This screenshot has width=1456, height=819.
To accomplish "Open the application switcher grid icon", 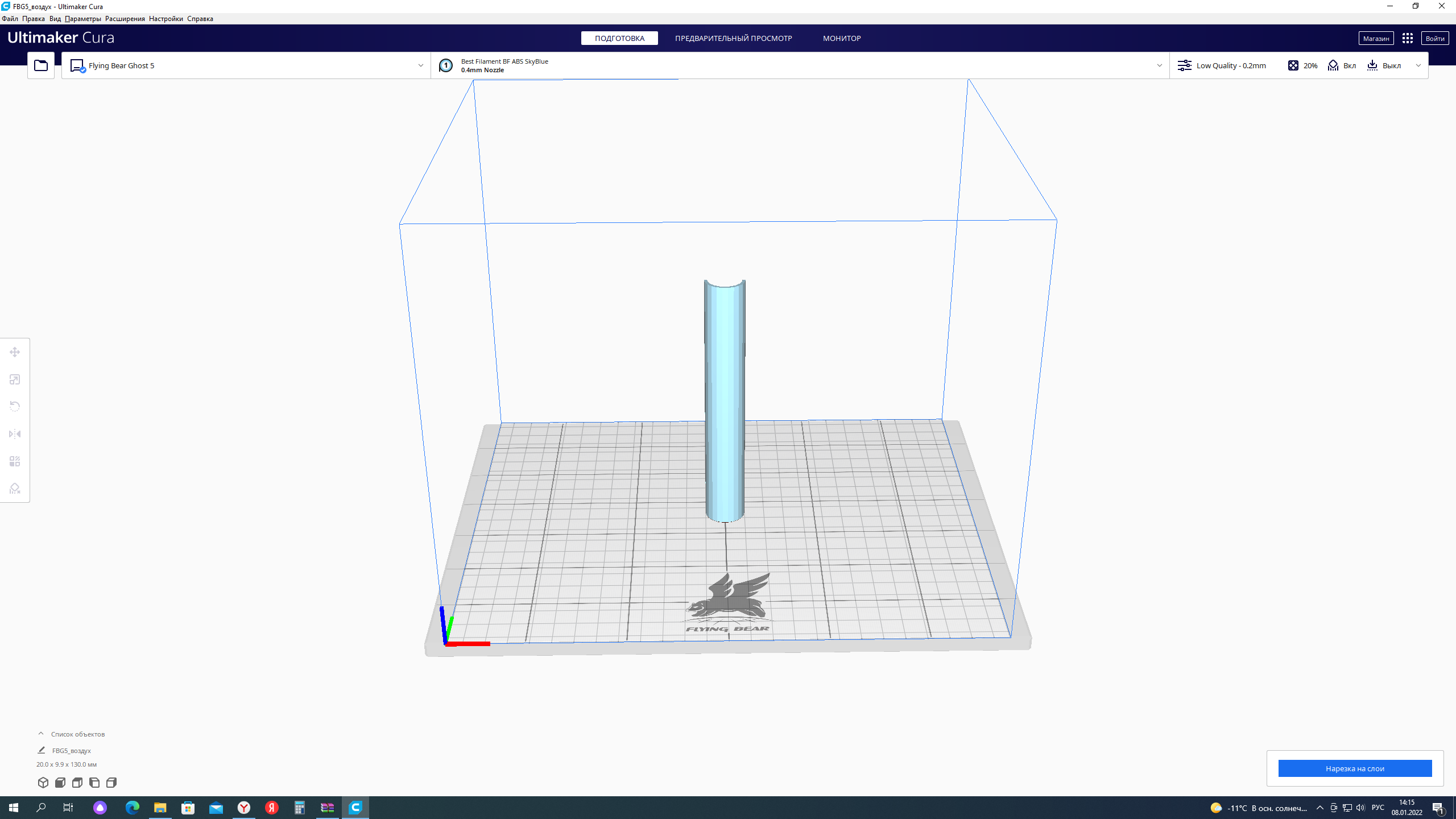I will (1408, 38).
